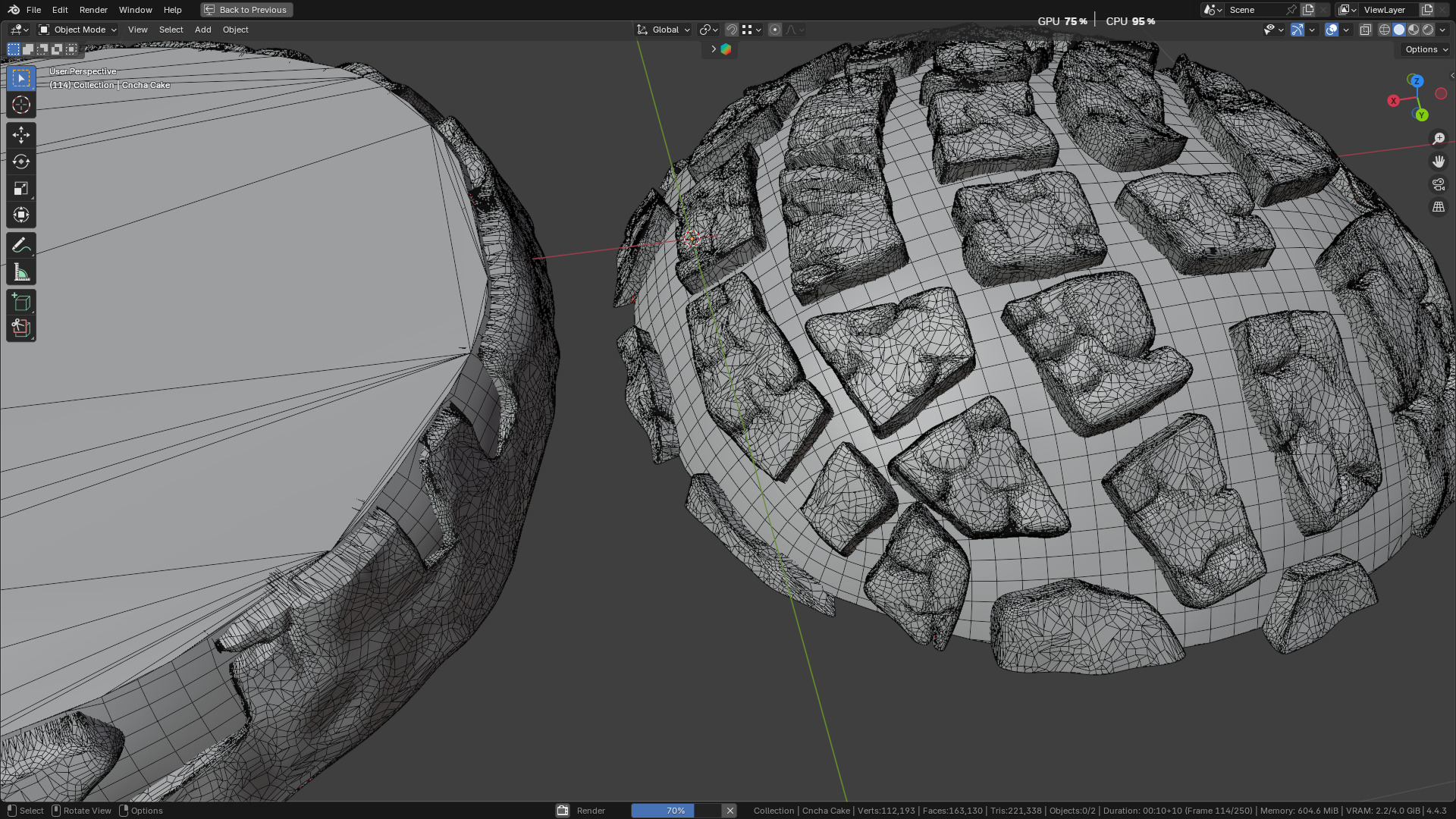
Task: Expand the Options dropdown
Action: (x=1426, y=49)
